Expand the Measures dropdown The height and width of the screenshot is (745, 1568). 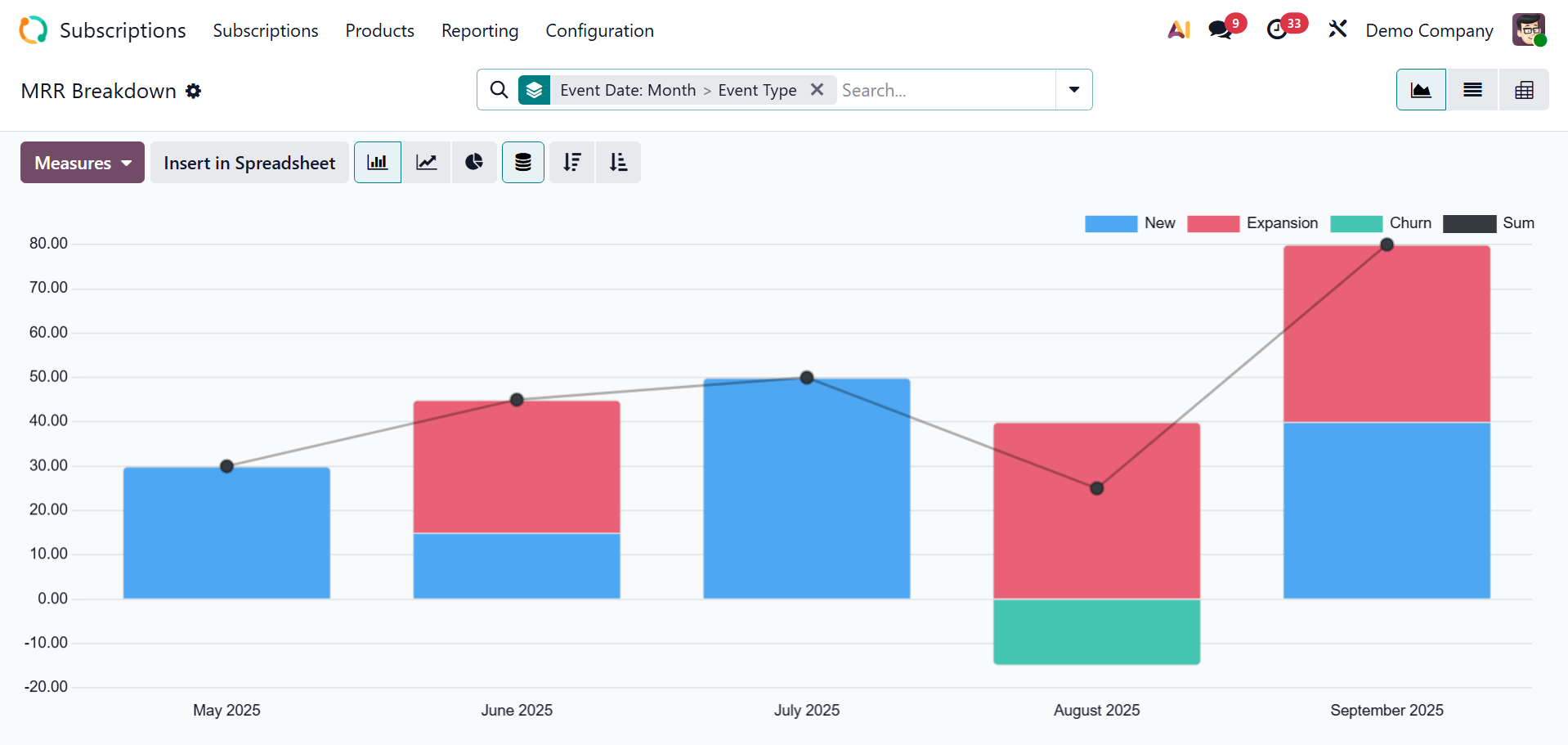click(83, 162)
